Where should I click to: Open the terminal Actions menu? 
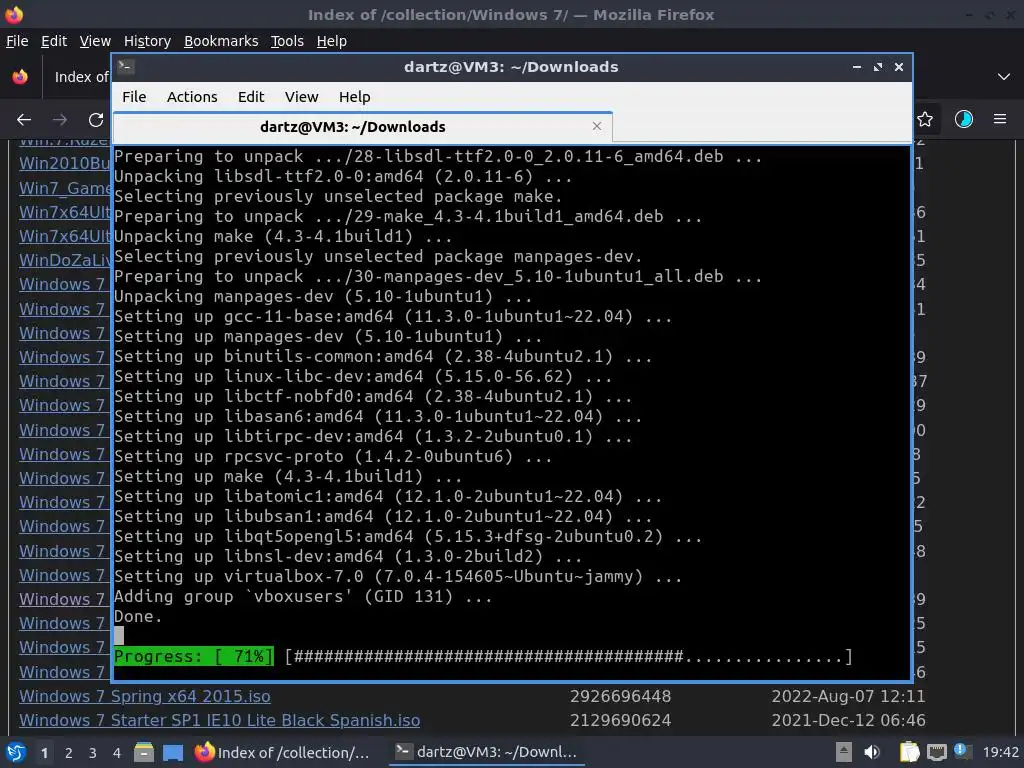pyautogui.click(x=192, y=97)
